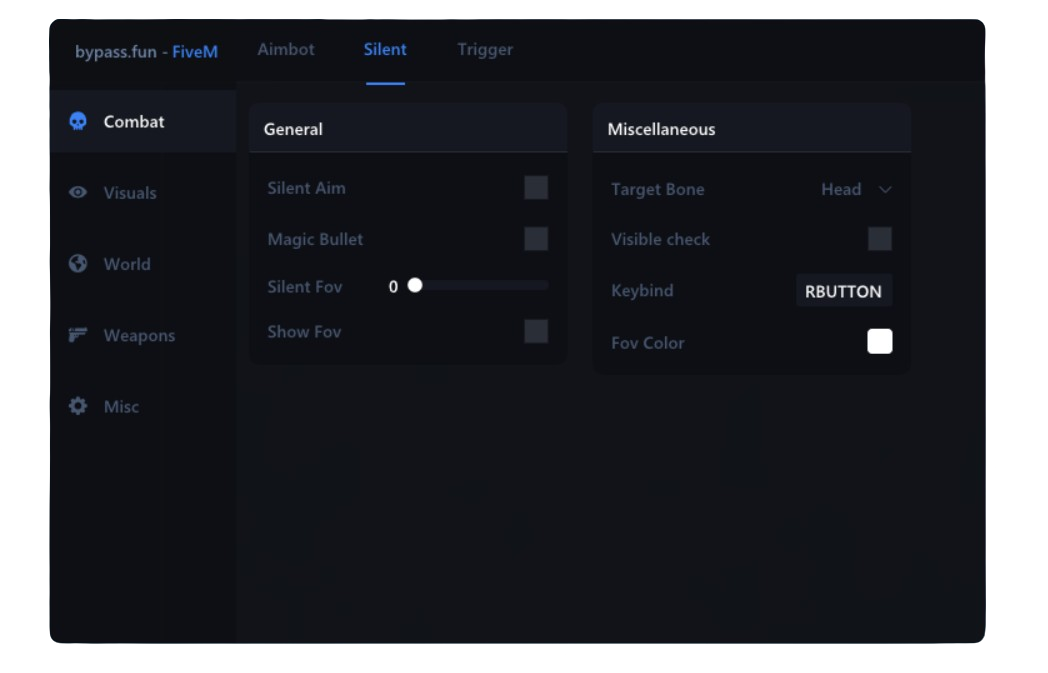Toggle Magic Bullet on
The image size is (1048, 673).
coord(535,238)
